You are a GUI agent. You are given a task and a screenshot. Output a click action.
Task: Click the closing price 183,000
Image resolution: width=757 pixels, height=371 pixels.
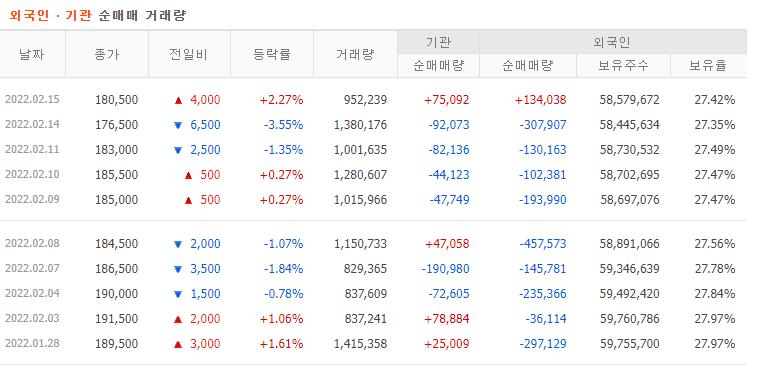point(116,150)
